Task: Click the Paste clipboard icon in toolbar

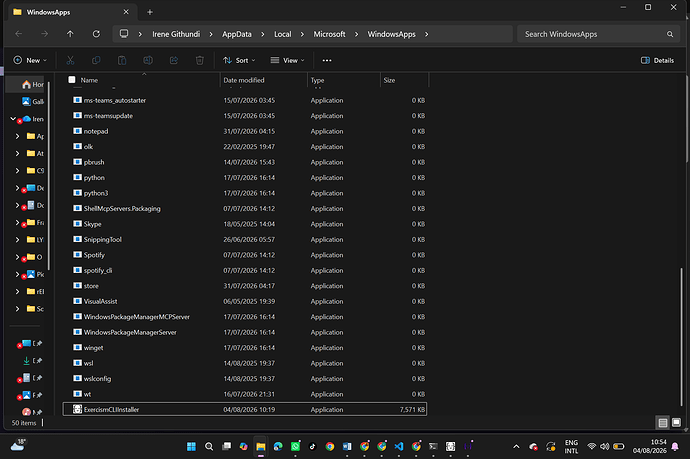Action: [x=122, y=60]
